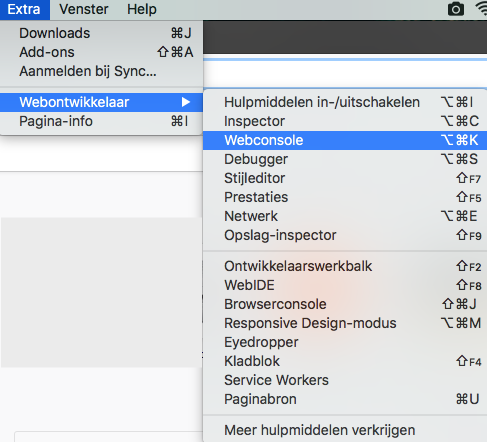Launch WebIDE from submenu
This screenshot has height=442, width=487.
(x=345, y=285)
